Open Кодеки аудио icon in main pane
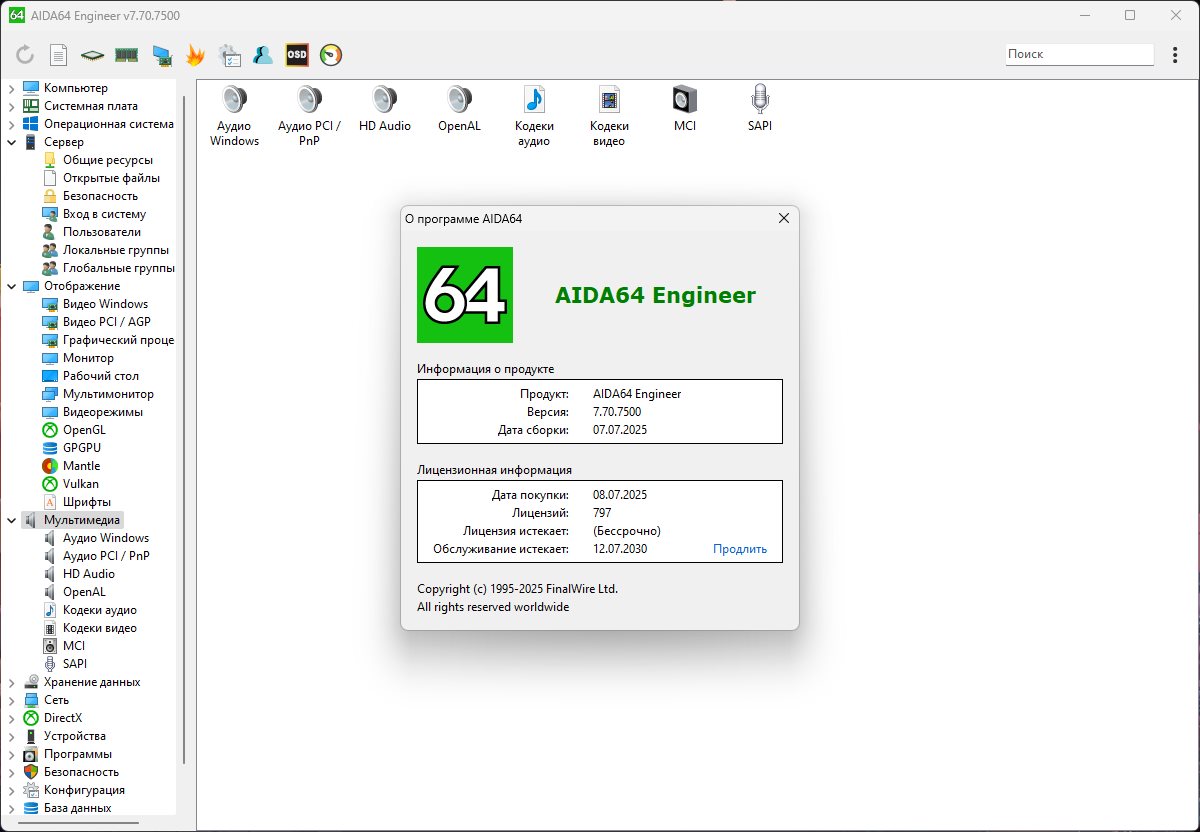This screenshot has width=1200, height=832. (x=534, y=116)
